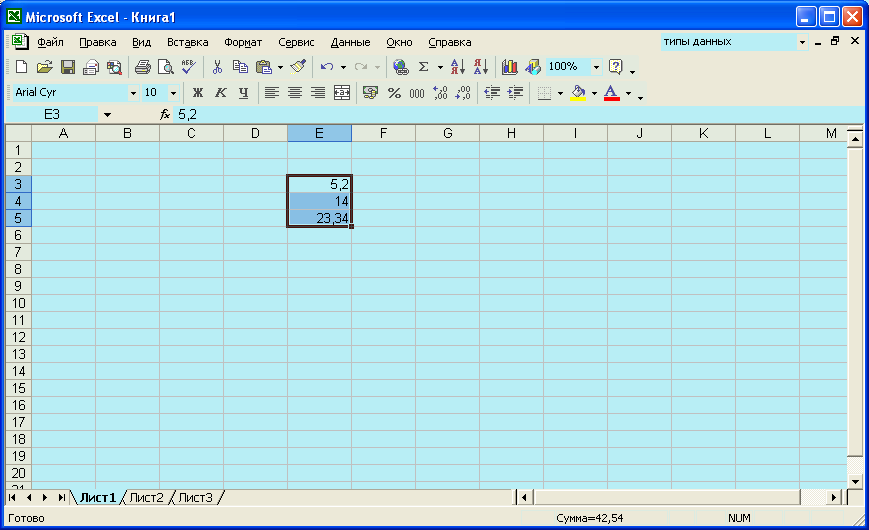869x530 pixels.
Task: Paste from clipboard icon
Action: [x=264, y=67]
